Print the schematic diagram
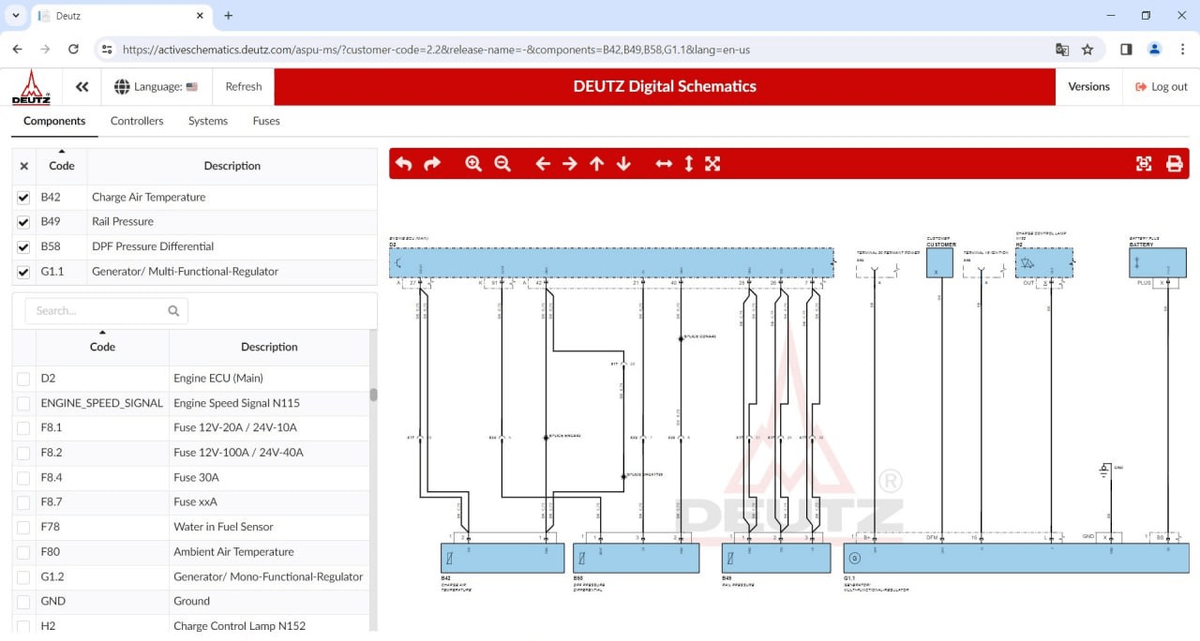Image resolution: width=1200 pixels, height=641 pixels. point(1174,164)
